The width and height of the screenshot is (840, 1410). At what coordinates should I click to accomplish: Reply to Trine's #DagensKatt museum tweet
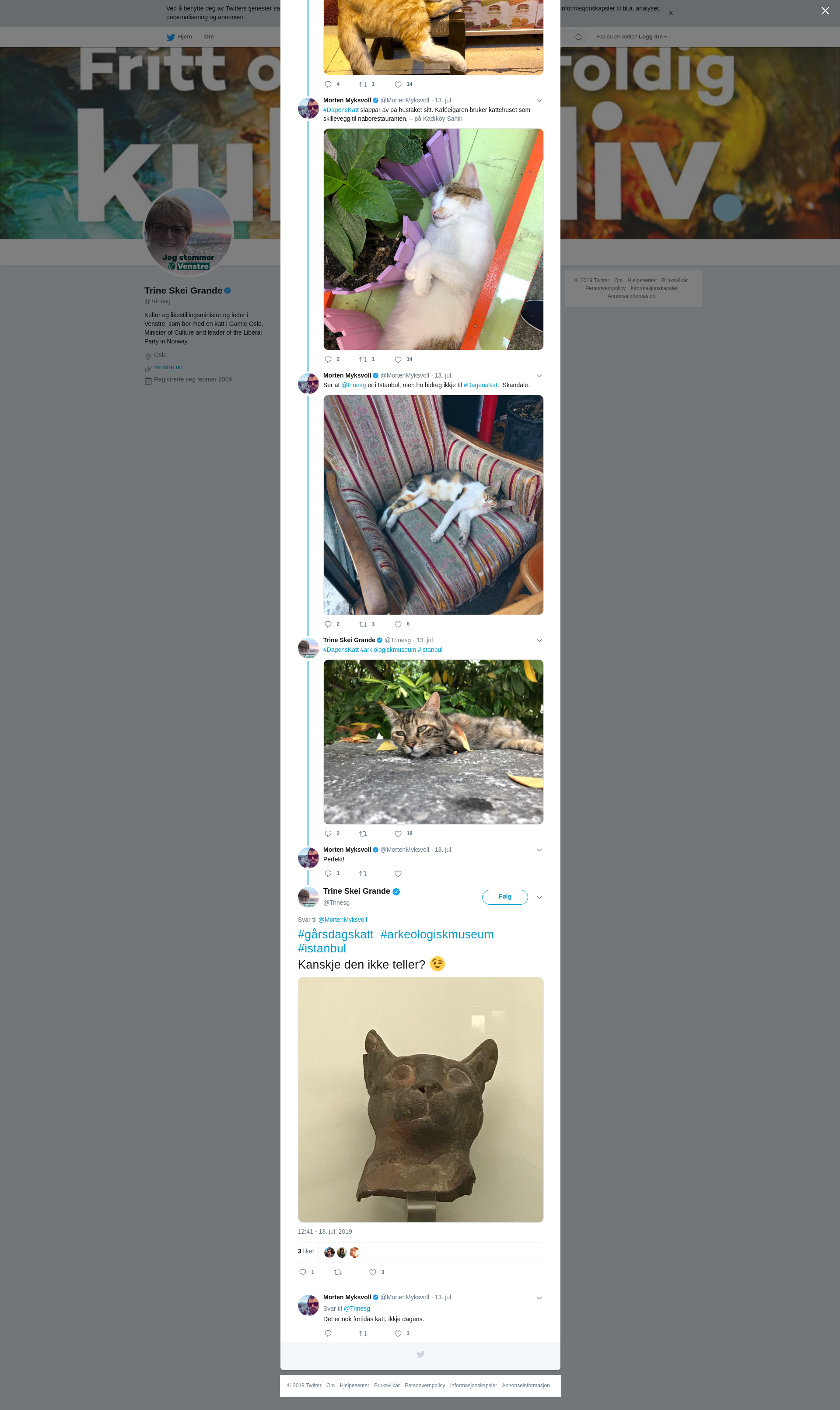click(328, 834)
